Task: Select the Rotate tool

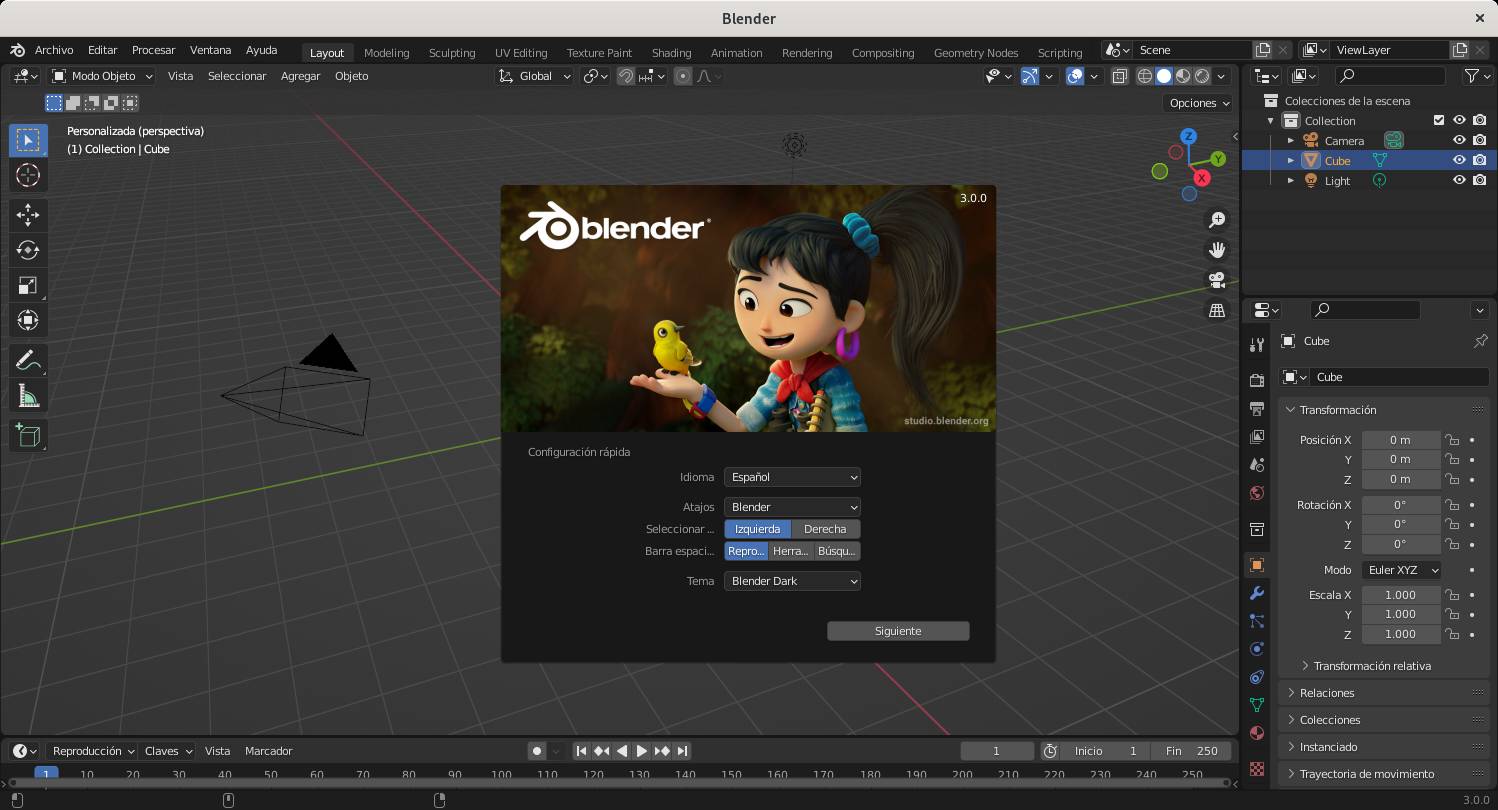Action: [x=28, y=250]
